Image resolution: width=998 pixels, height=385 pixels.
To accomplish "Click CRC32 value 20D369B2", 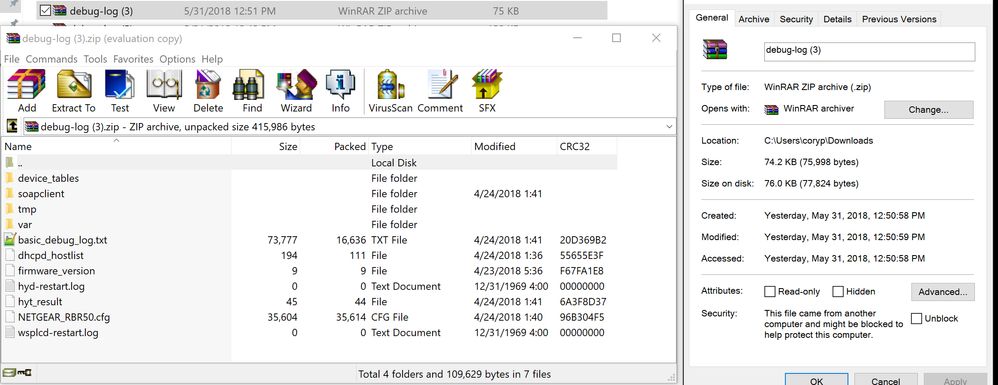I will tap(582, 240).
